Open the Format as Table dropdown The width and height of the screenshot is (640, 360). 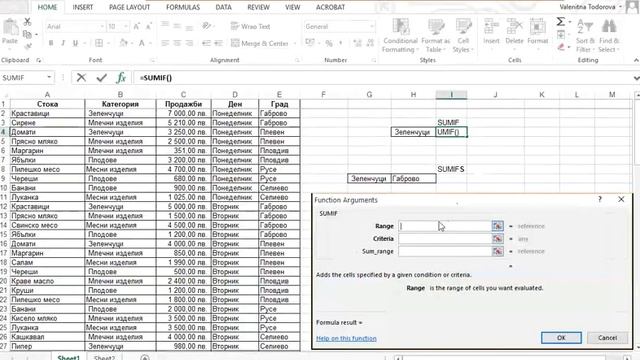pos(436,36)
